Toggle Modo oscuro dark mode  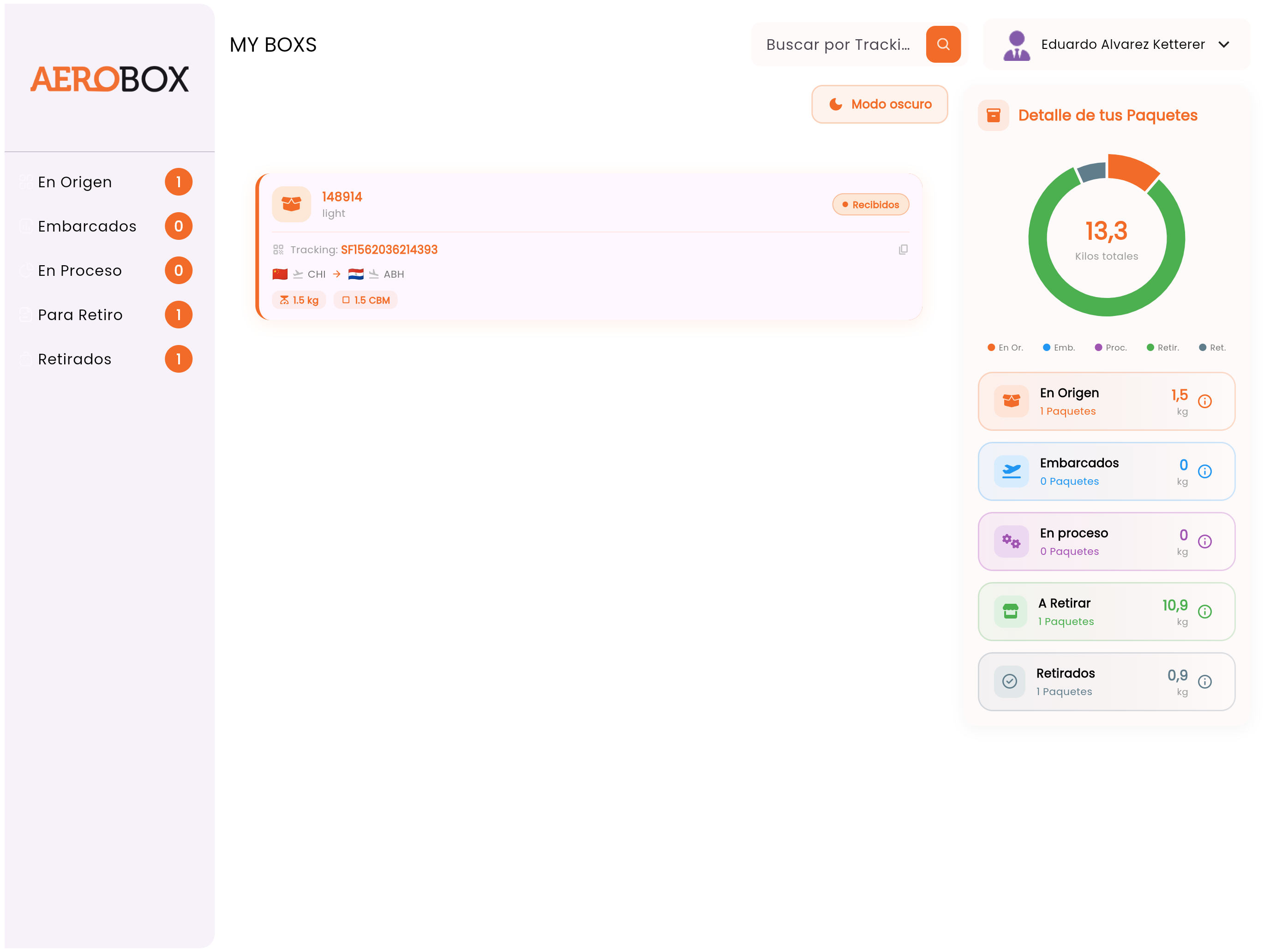[x=879, y=104]
